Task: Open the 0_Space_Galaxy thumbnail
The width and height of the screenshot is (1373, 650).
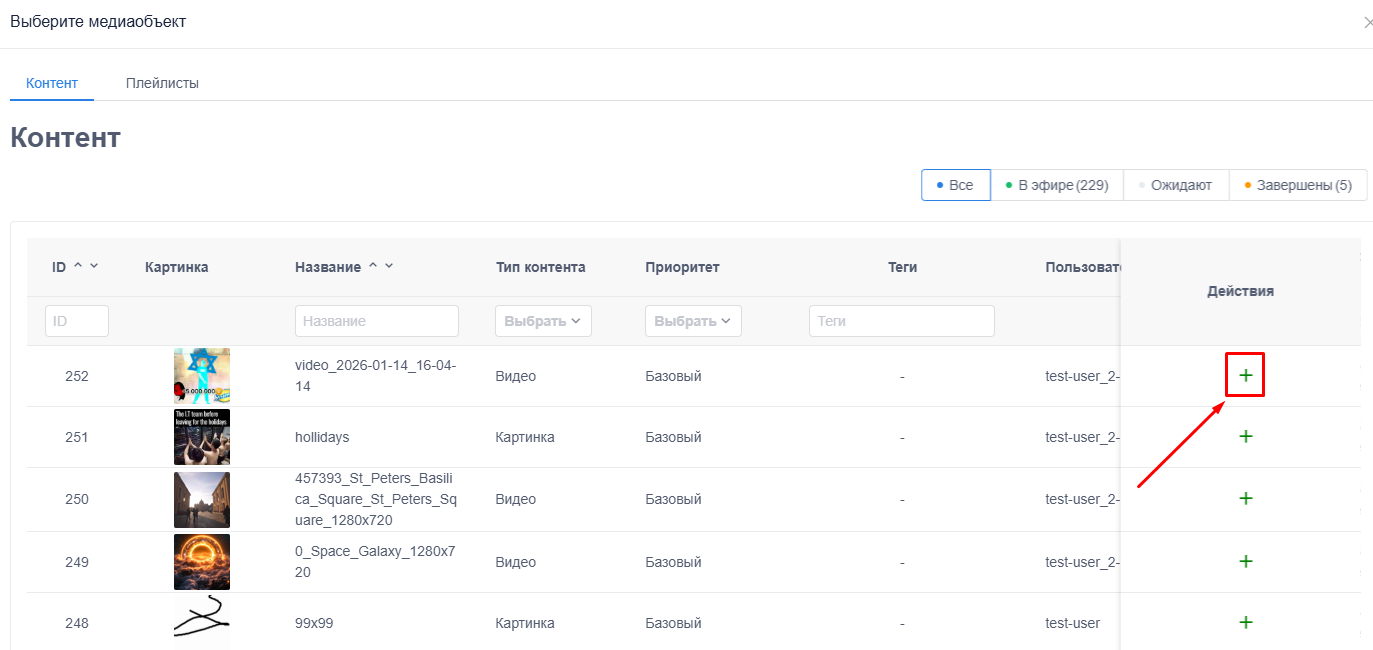Action: 202,562
